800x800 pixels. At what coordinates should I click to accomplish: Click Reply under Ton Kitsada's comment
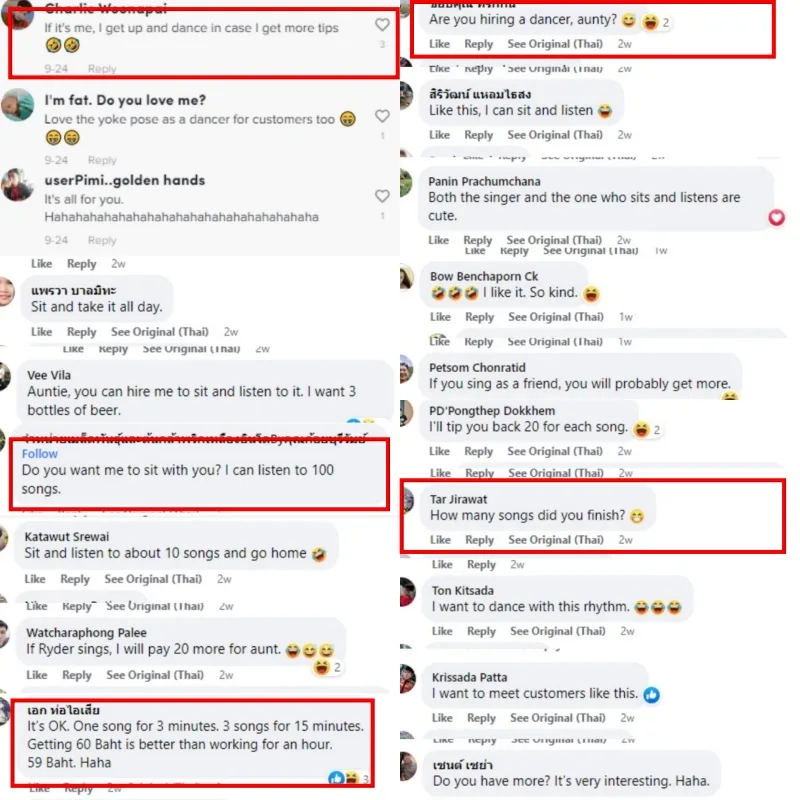pos(481,631)
